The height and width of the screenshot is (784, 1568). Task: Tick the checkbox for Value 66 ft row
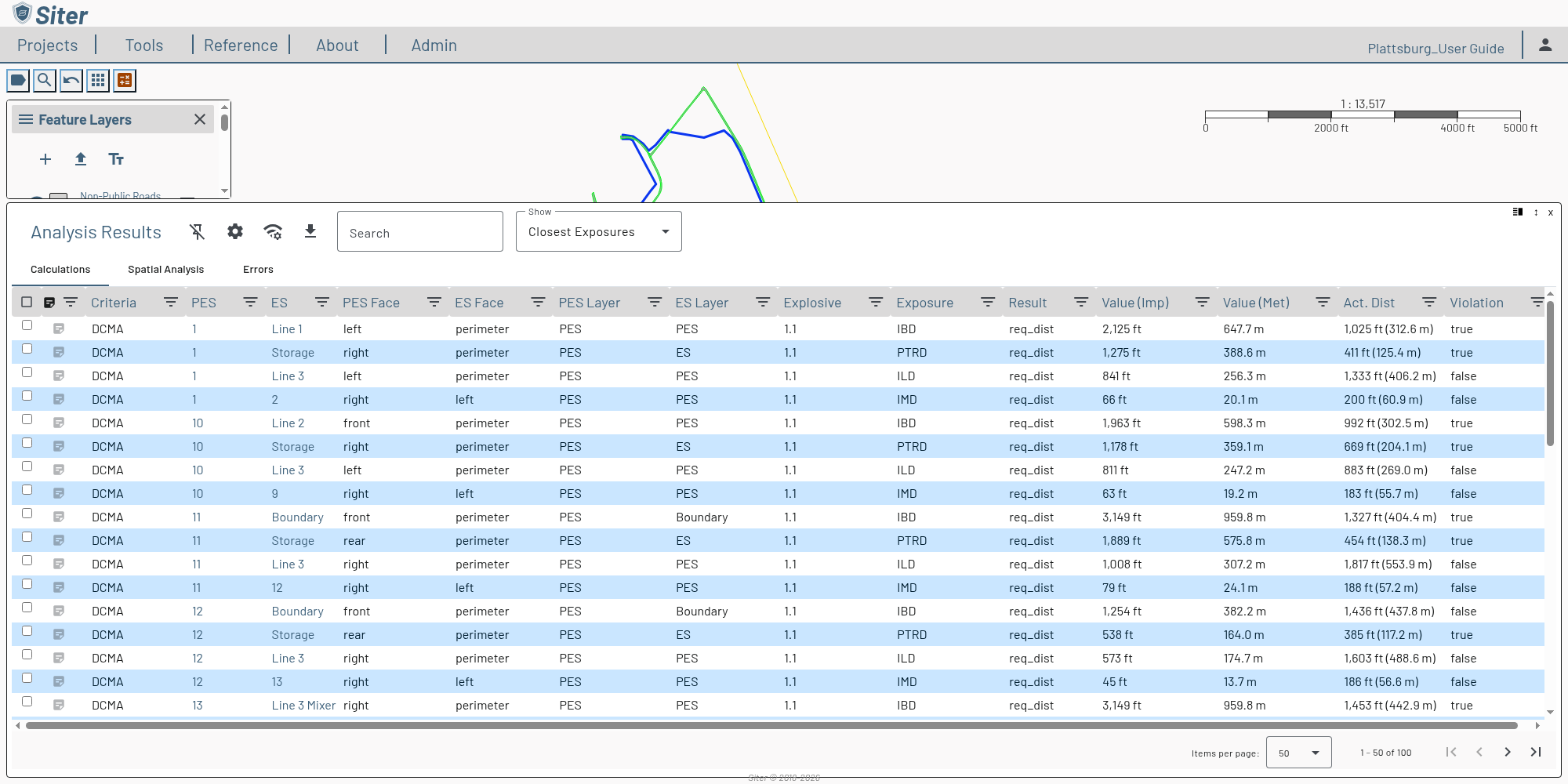(x=27, y=396)
